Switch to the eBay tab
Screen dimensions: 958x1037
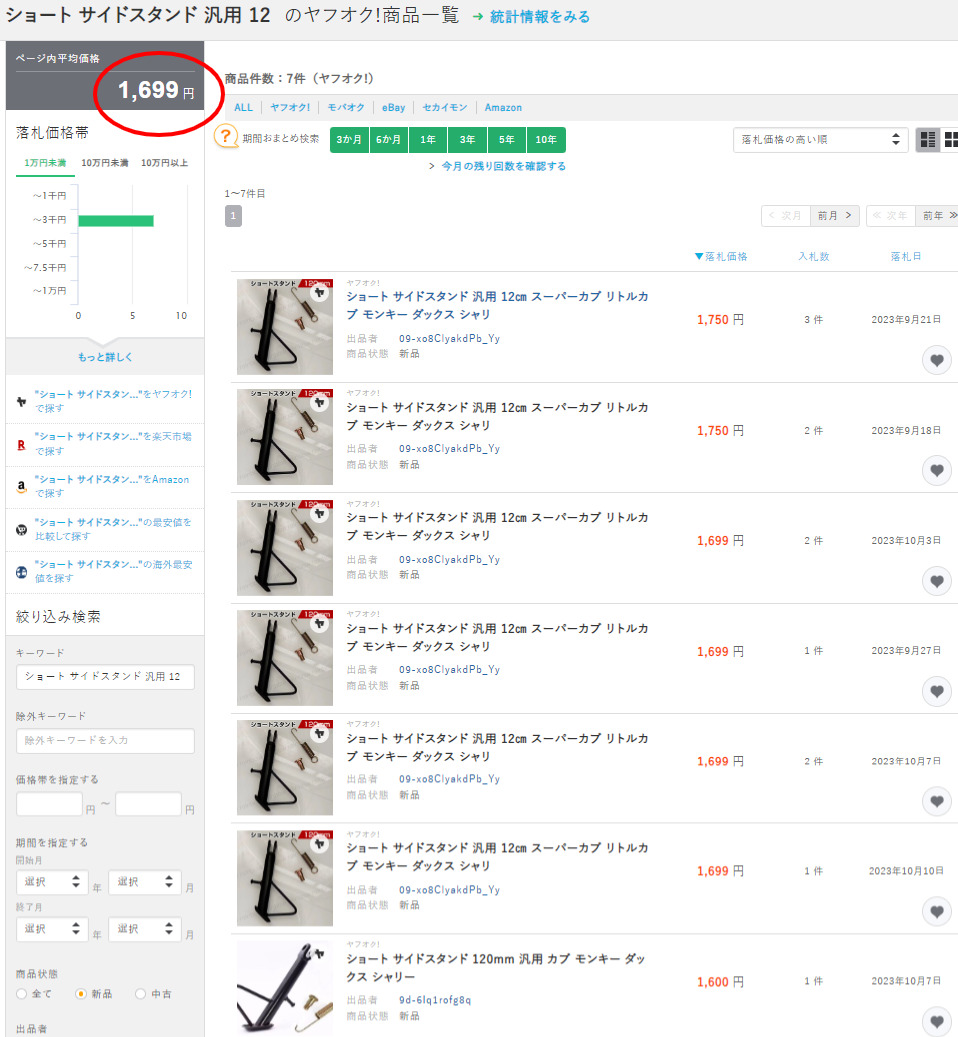coord(392,108)
